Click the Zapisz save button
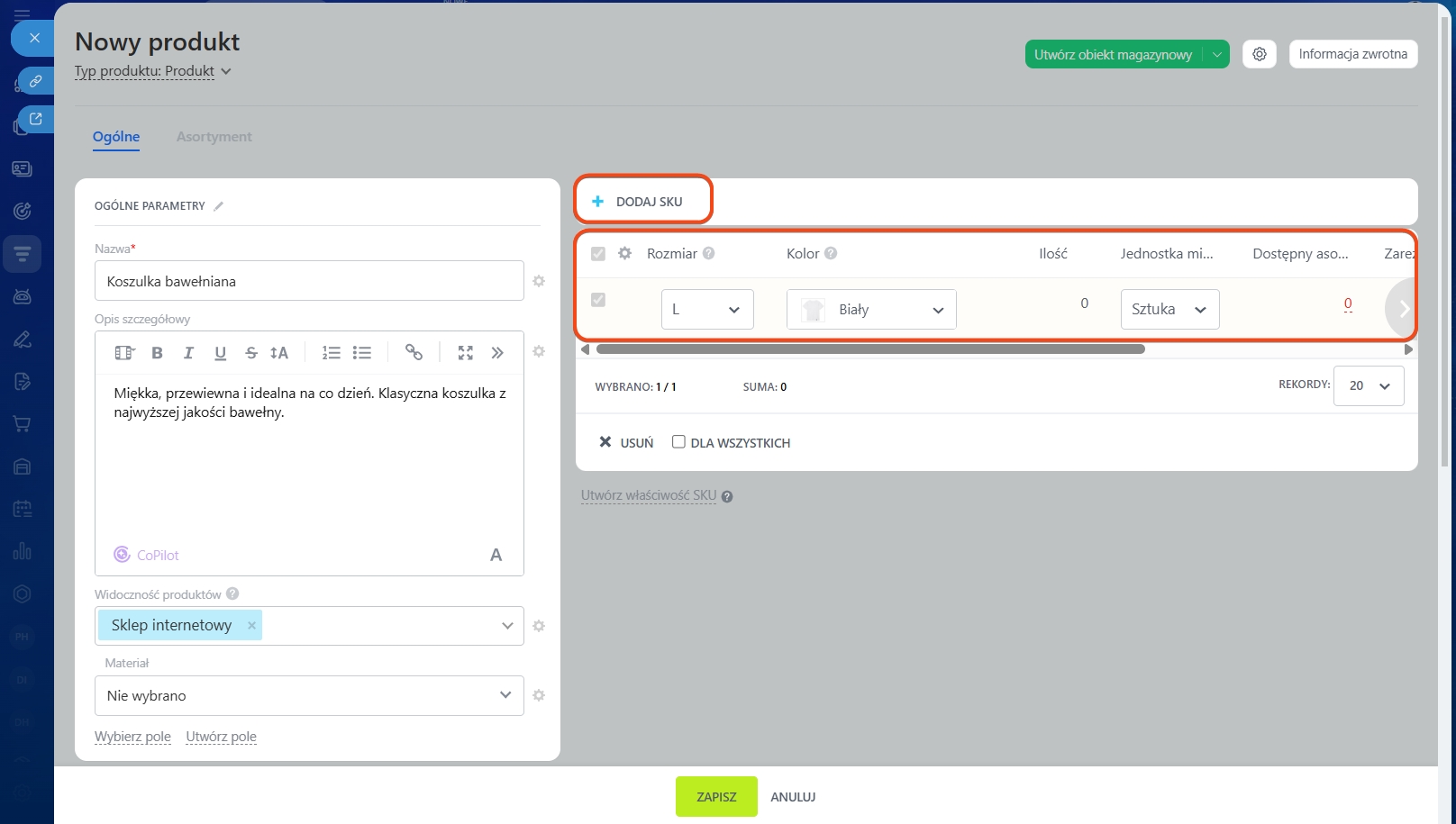Viewport: 1456px width, 824px height. tap(716, 797)
